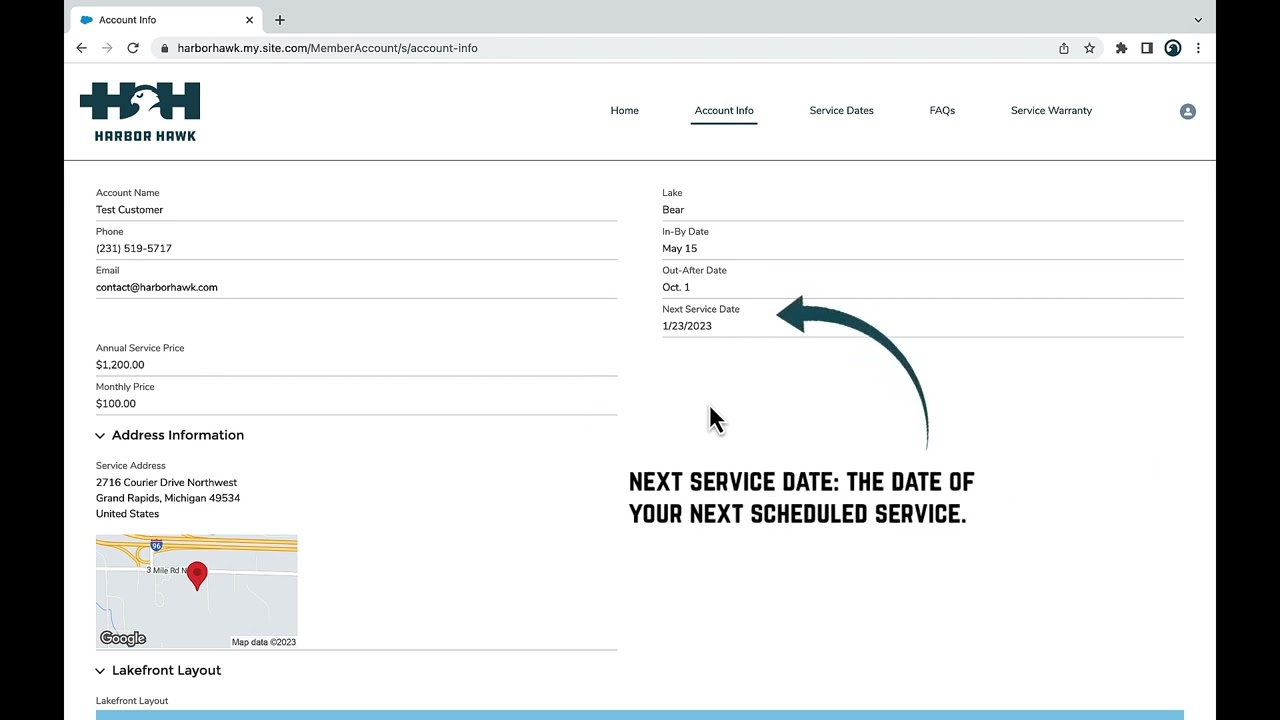Click the 'United States' address line
Image resolution: width=1280 pixels, height=720 pixels.
(x=128, y=514)
